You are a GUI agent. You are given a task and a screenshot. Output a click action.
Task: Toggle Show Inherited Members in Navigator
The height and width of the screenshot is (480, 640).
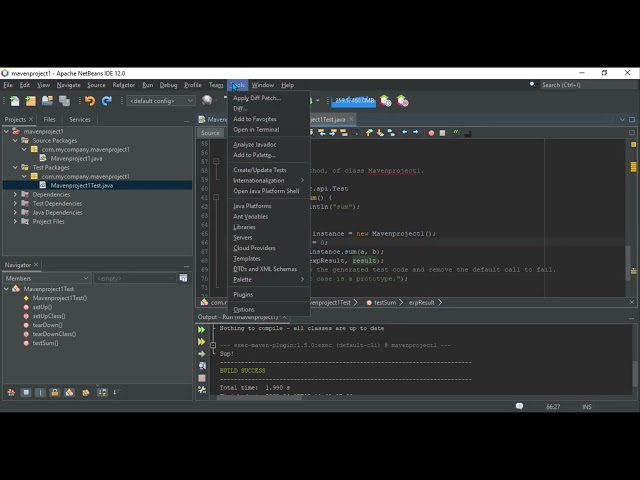coord(11,392)
